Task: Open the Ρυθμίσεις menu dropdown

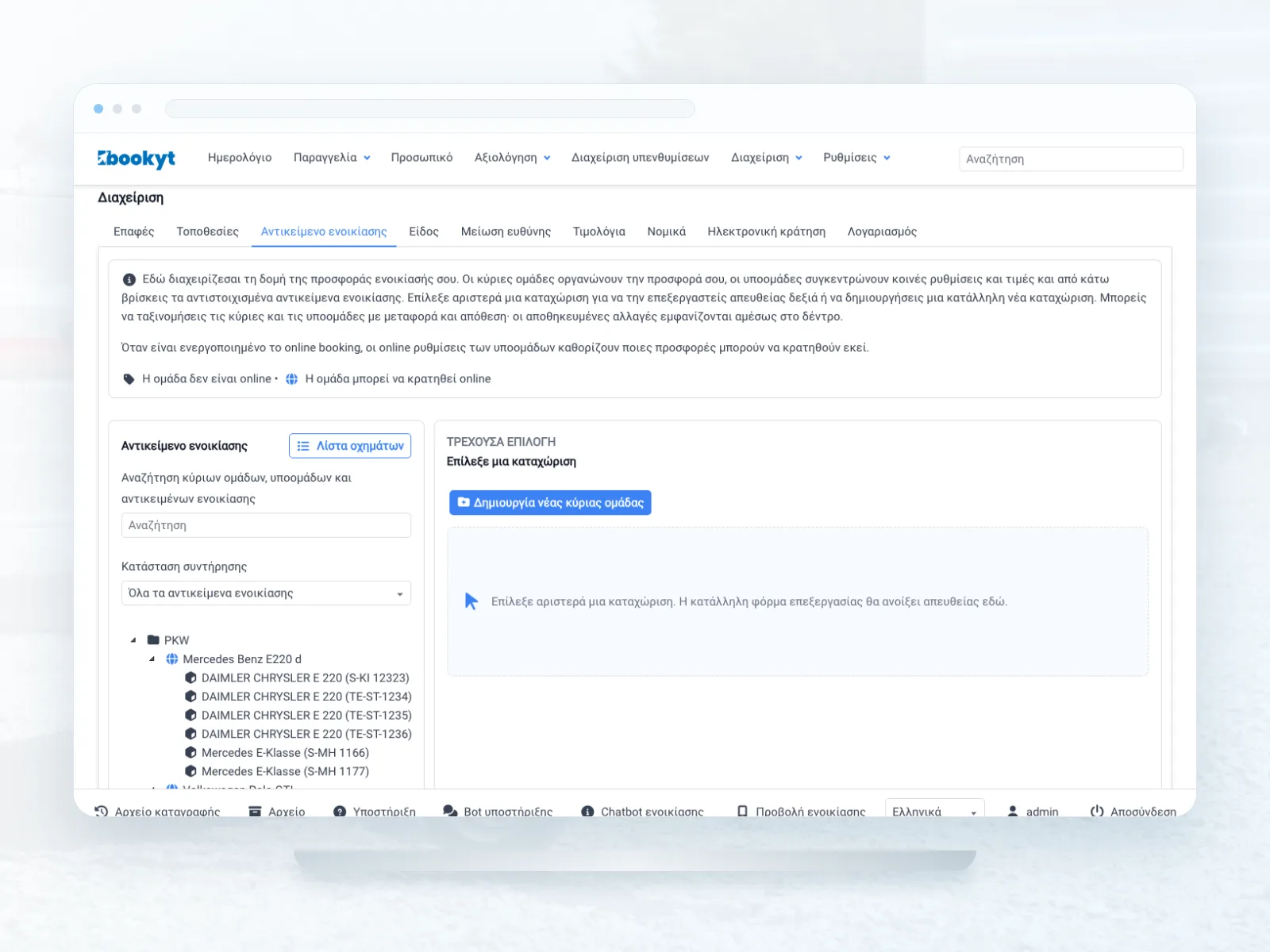Action: click(x=856, y=158)
